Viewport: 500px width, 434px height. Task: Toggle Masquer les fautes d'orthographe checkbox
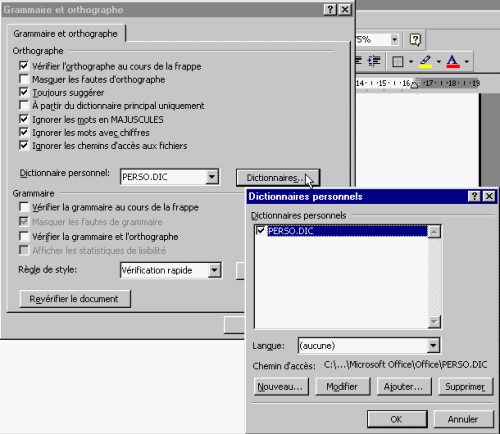point(24,79)
